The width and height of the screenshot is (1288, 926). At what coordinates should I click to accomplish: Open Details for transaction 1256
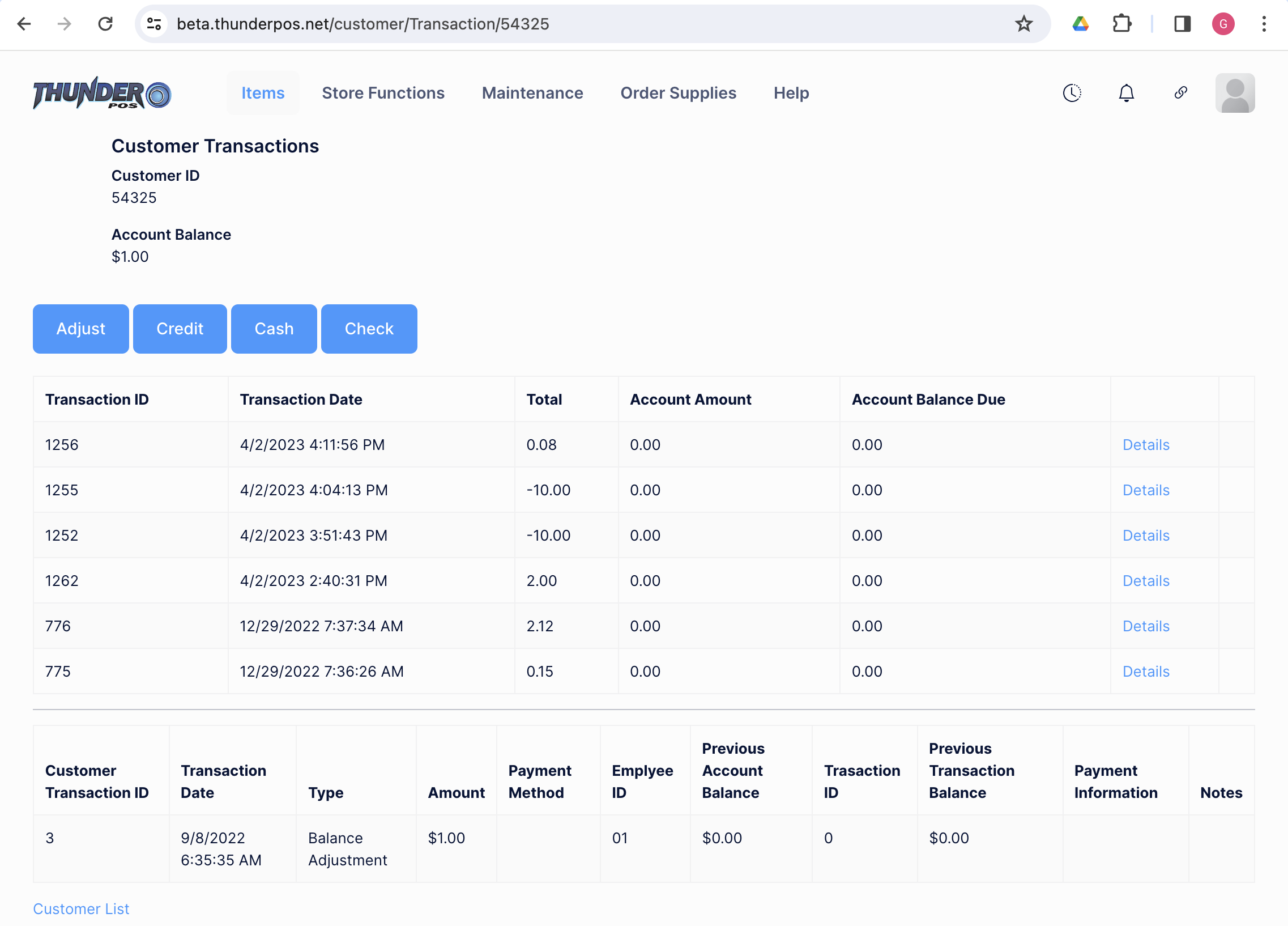point(1145,445)
